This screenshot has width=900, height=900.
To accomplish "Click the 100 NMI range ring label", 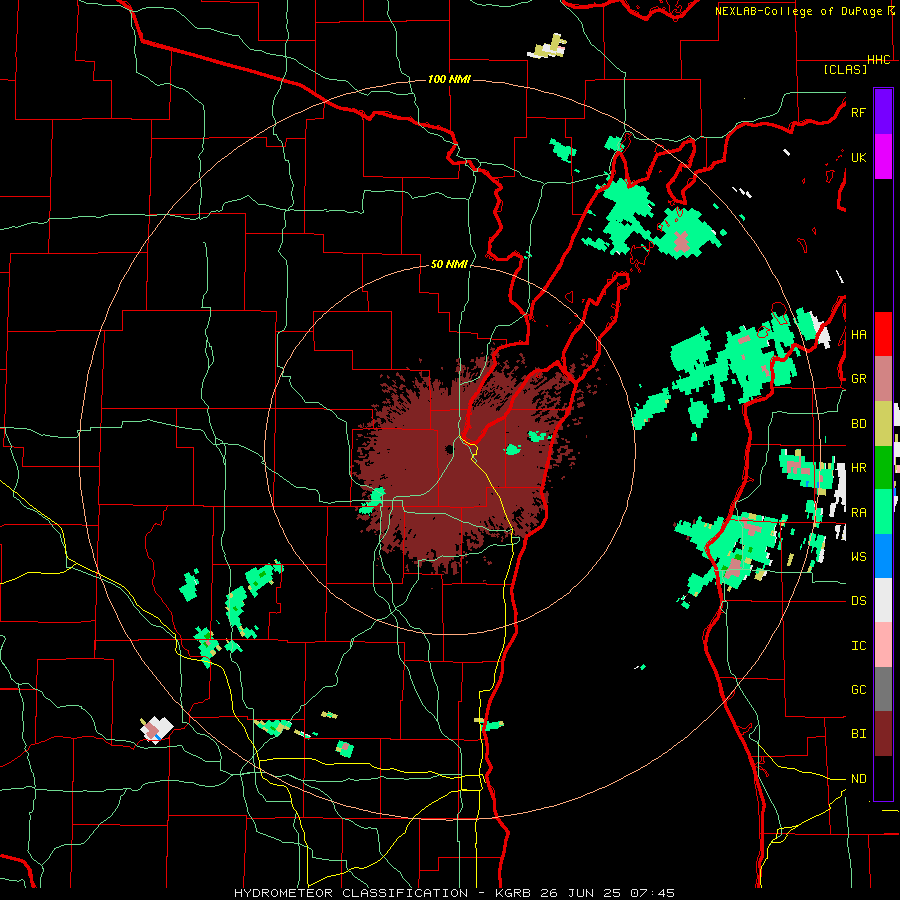I will click(x=449, y=79).
